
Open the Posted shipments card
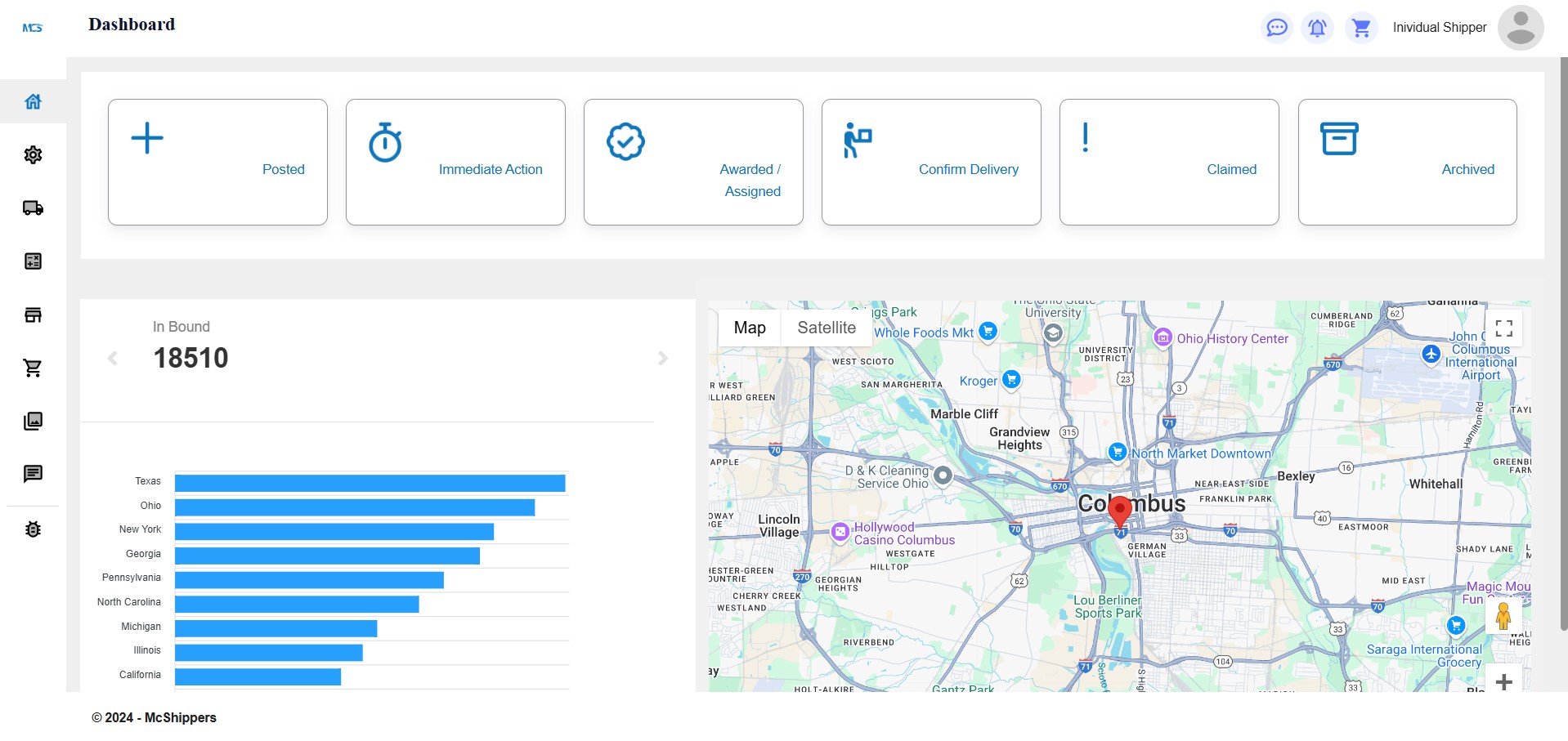pyautogui.click(x=217, y=162)
